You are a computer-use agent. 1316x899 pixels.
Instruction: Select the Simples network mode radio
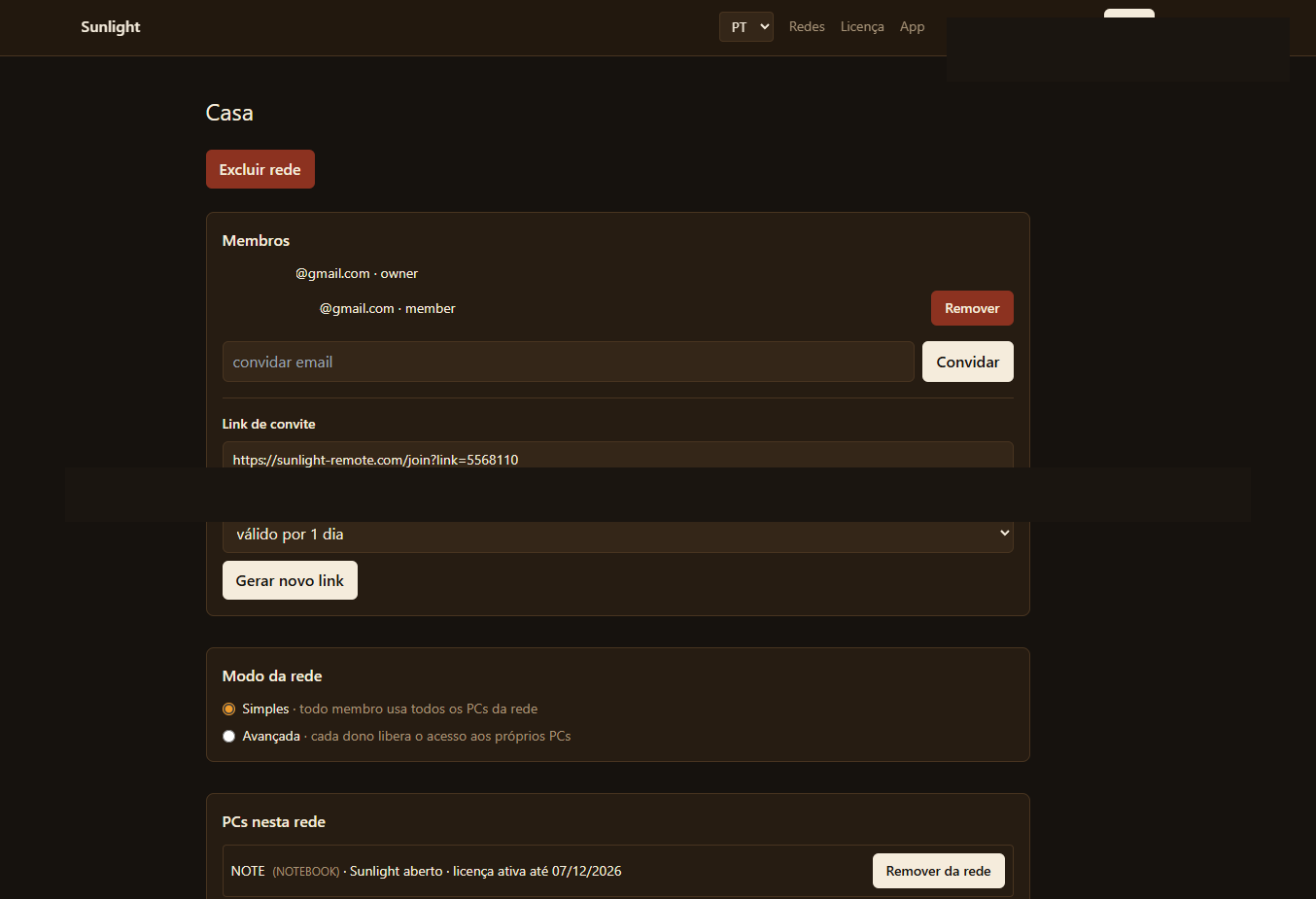point(229,709)
